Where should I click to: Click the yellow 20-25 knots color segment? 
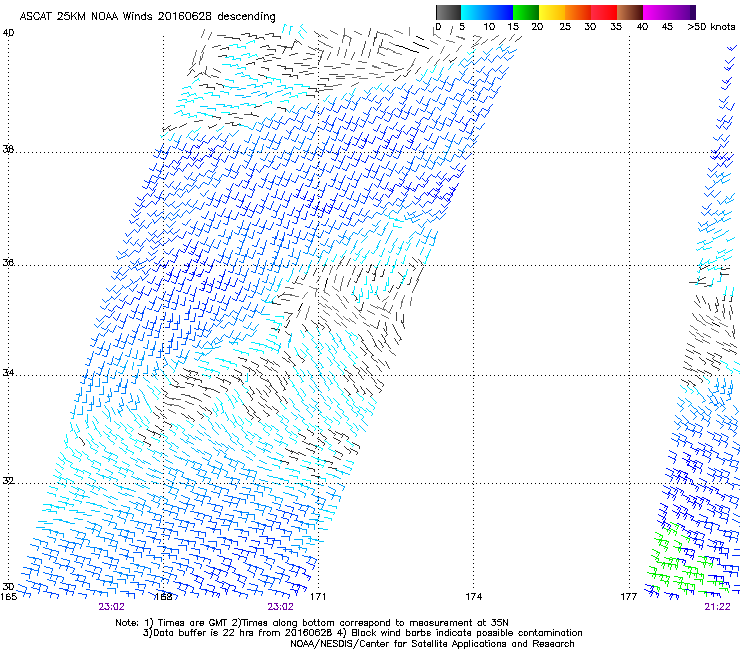click(552, 12)
